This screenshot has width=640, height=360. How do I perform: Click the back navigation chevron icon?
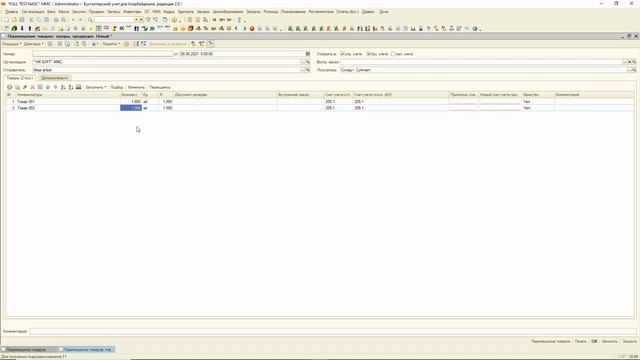(x=236, y=29)
